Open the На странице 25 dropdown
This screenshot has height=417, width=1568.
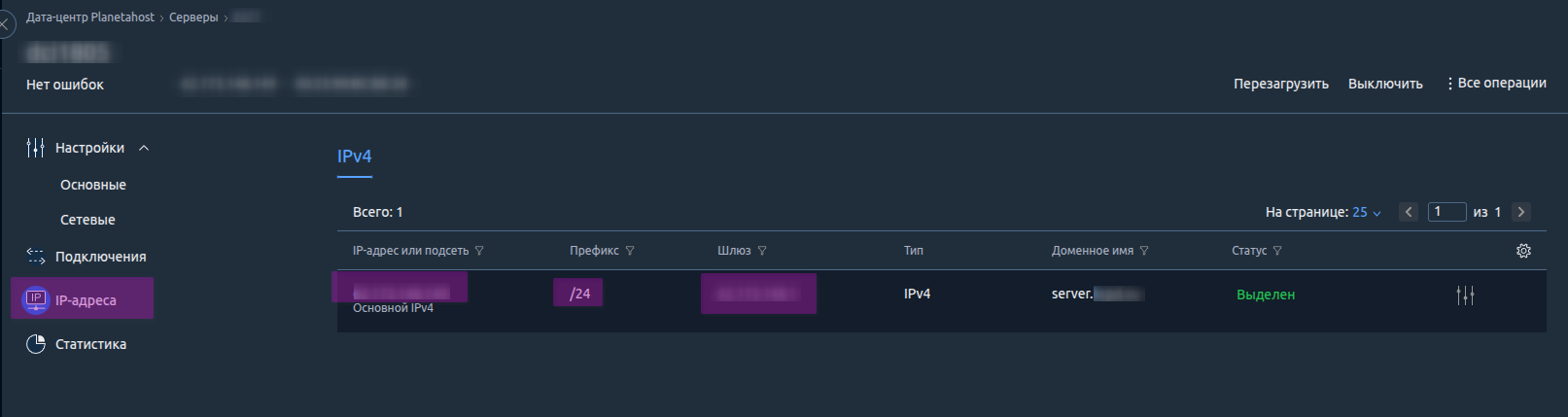[x=1367, y=212]
